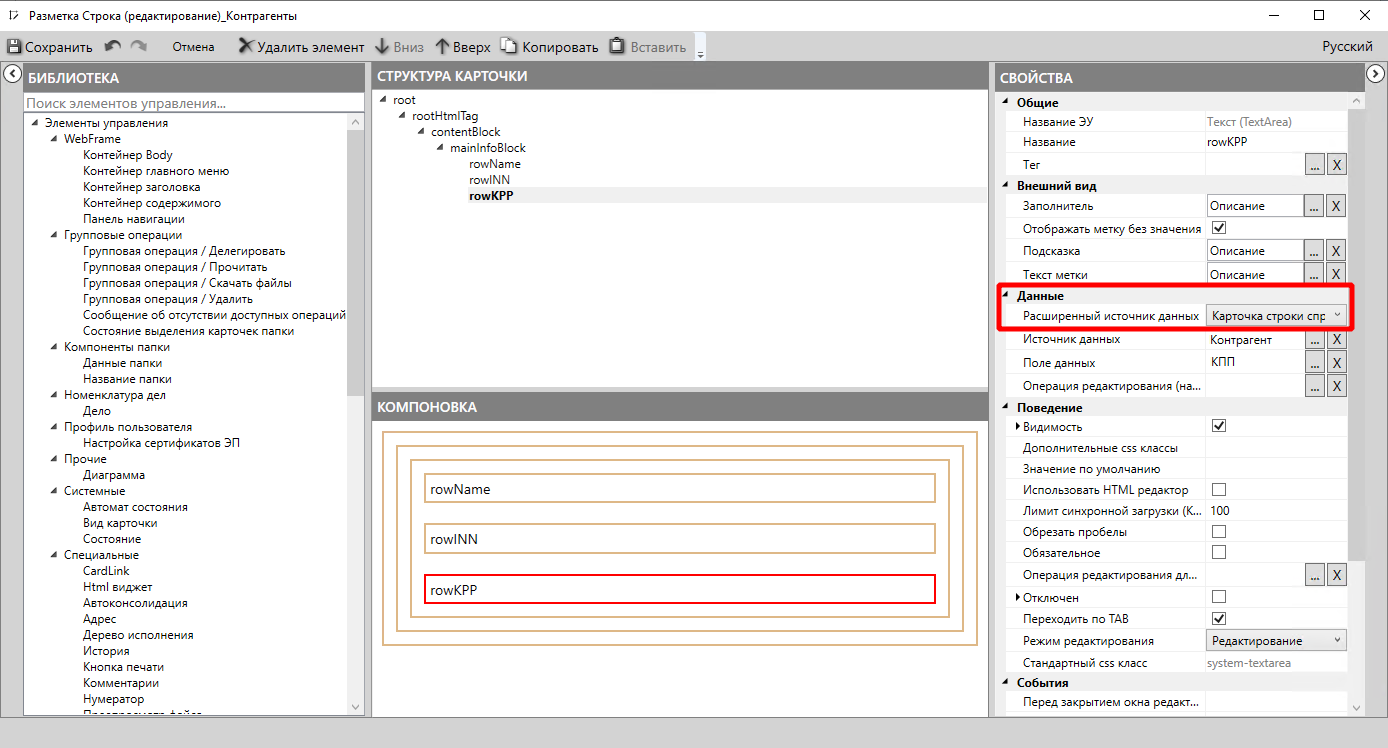Open the toolbar overflow arrow
This screenshot has height=748, width=1388.
pos(700,48)
